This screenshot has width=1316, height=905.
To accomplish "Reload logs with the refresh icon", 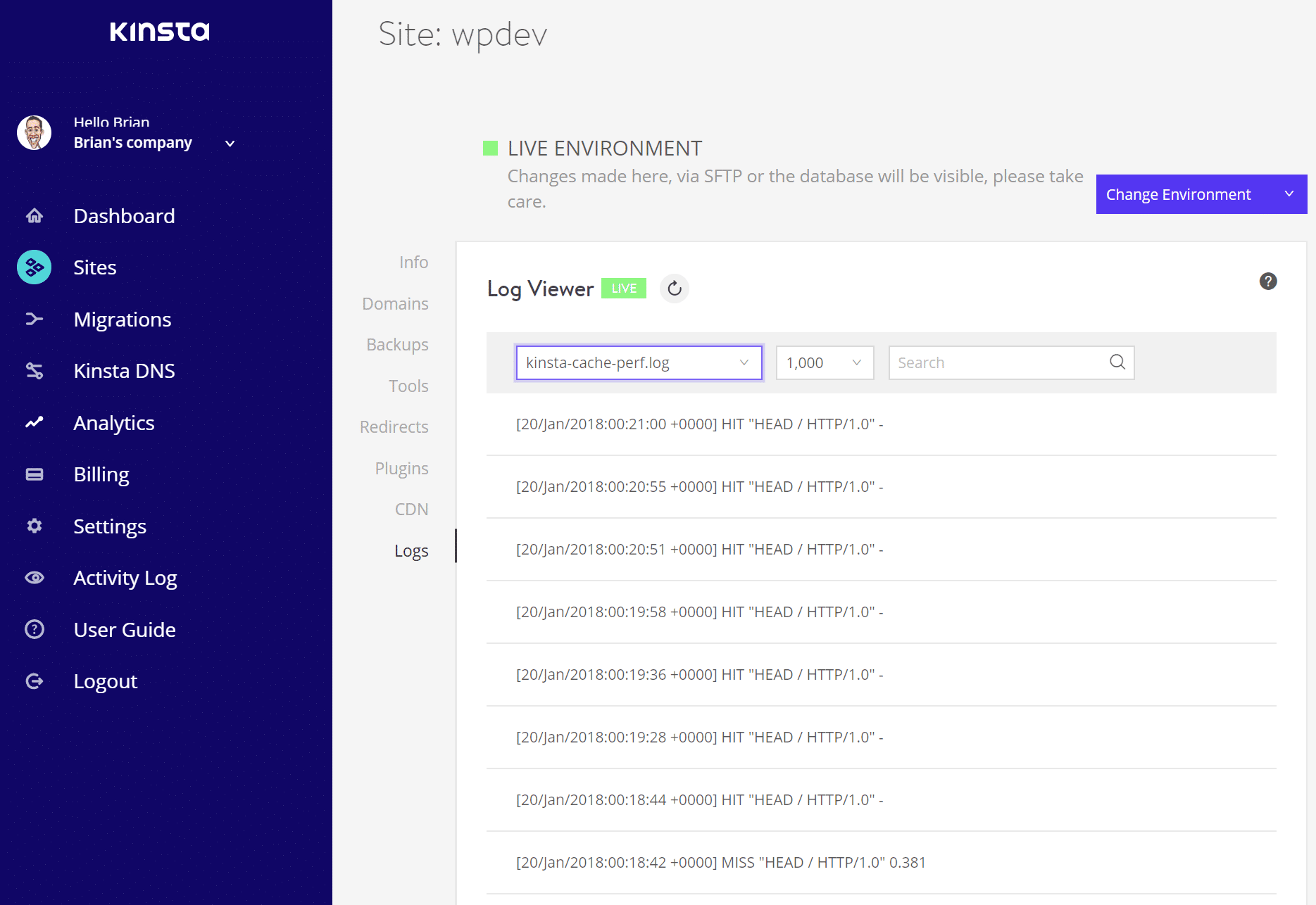I will point(674,289).
